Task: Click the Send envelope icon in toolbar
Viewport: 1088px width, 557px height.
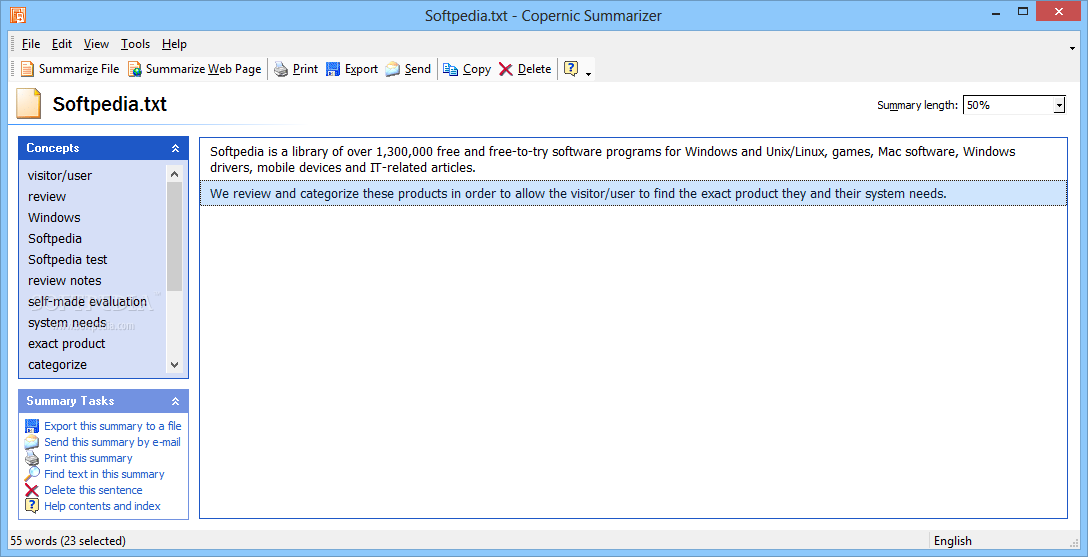Action: pyautogui.click(x=393, y=69)
